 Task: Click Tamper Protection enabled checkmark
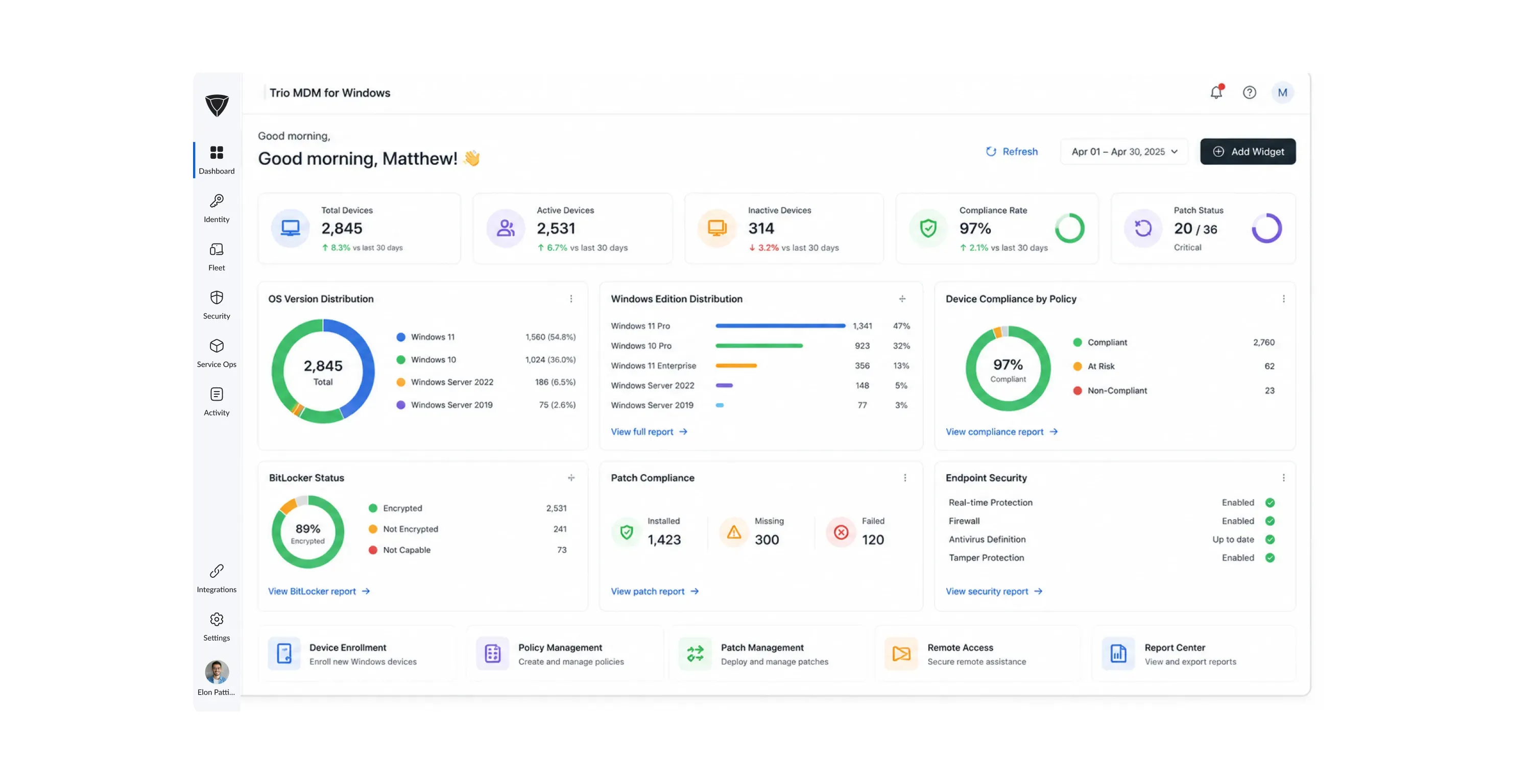(1270, 558)
